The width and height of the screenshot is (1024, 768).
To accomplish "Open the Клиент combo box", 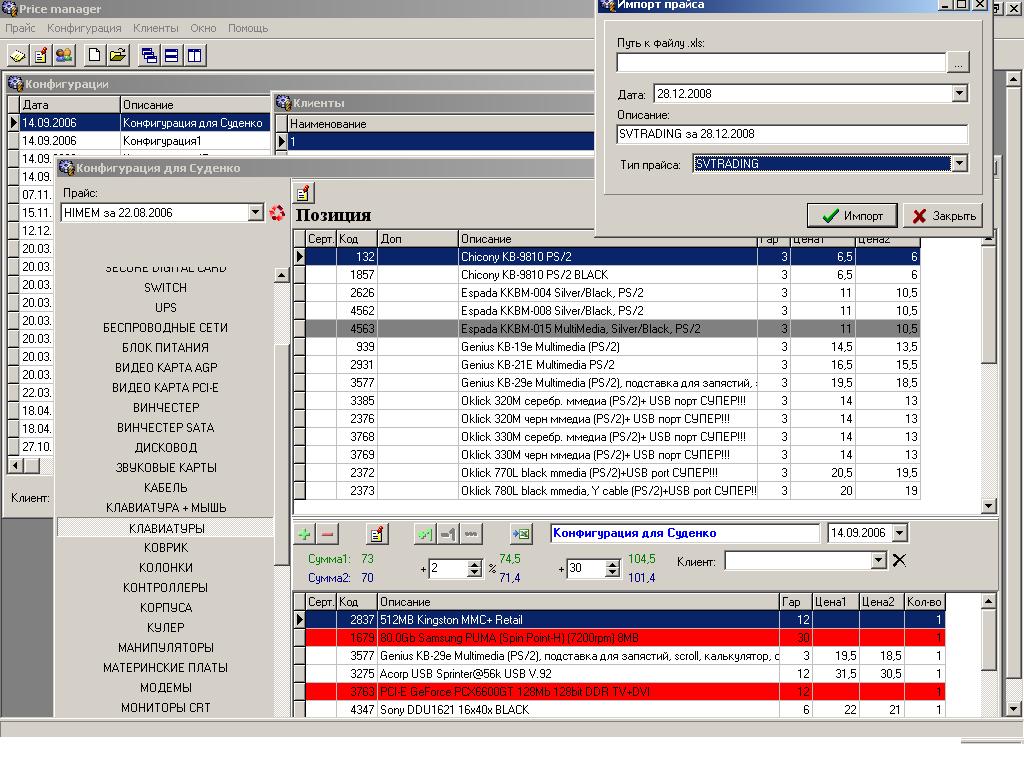I will 879,561.
